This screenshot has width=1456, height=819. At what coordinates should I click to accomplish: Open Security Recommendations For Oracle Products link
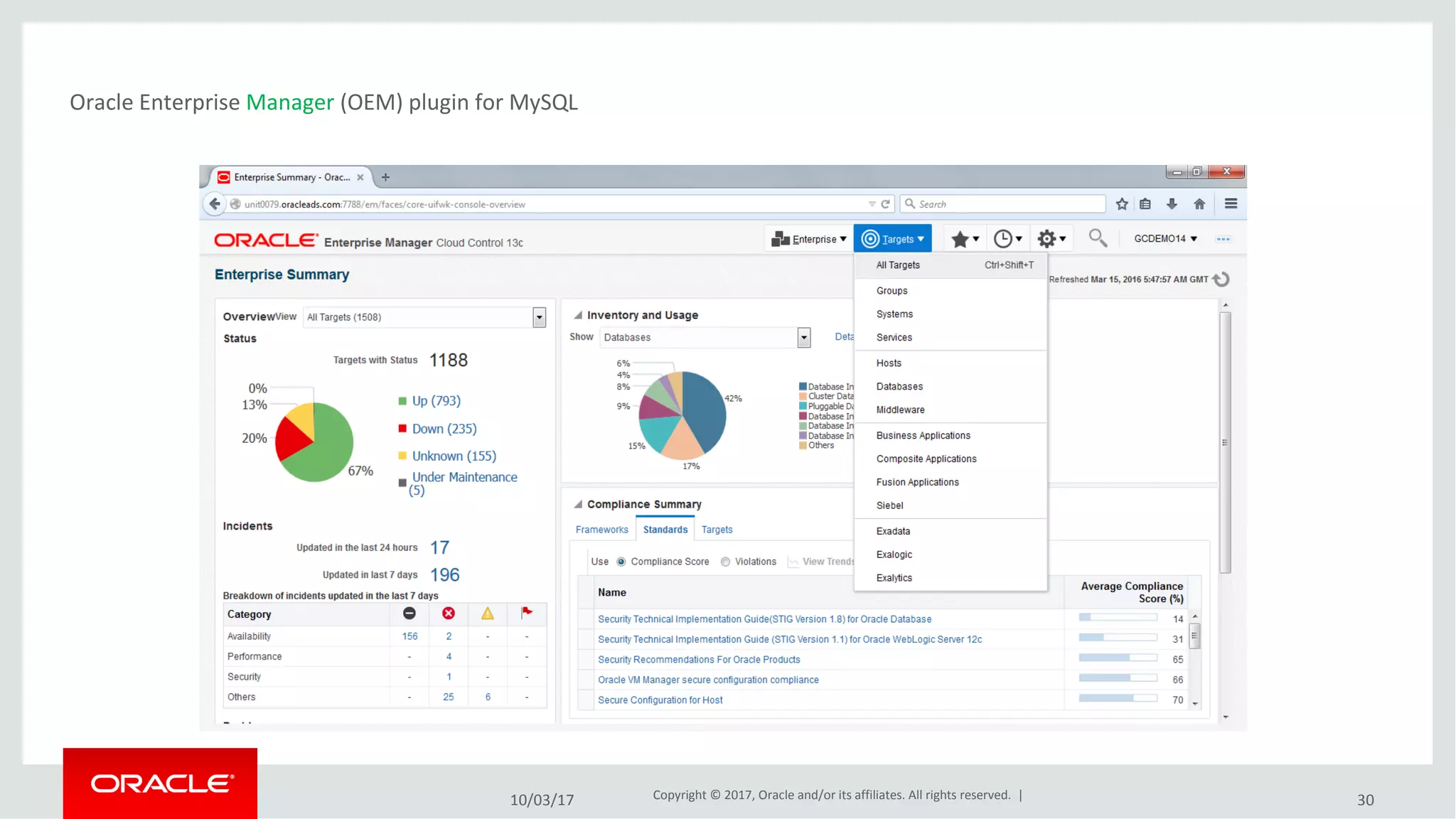click(699, 660)
